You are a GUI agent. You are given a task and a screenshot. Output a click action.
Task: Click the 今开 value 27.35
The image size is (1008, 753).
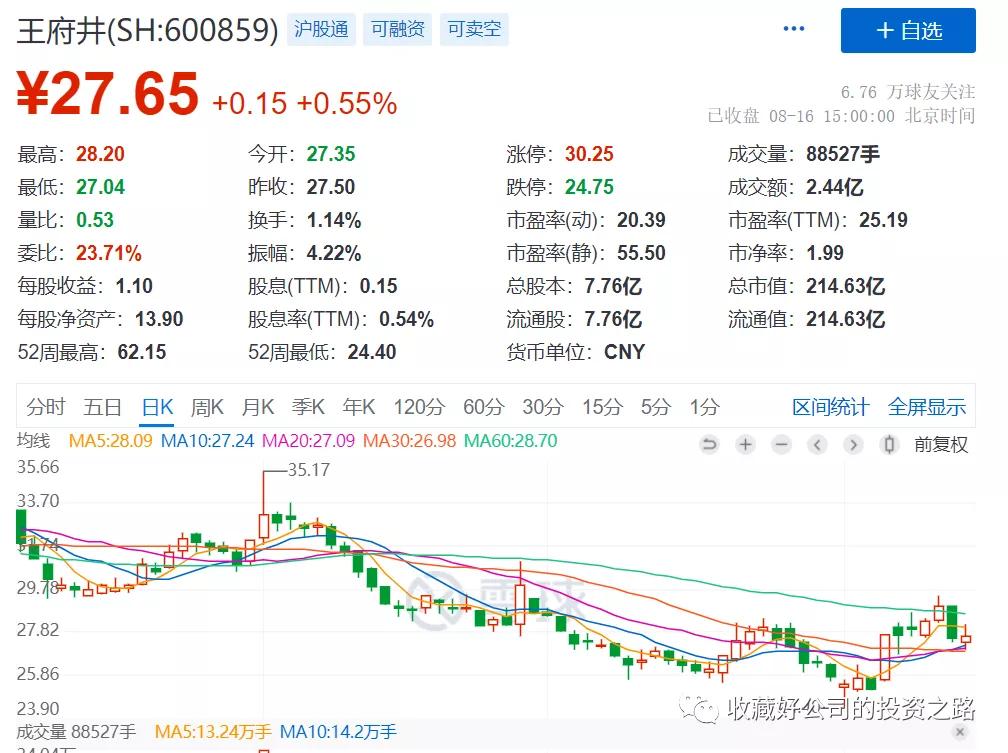[330, 154]
